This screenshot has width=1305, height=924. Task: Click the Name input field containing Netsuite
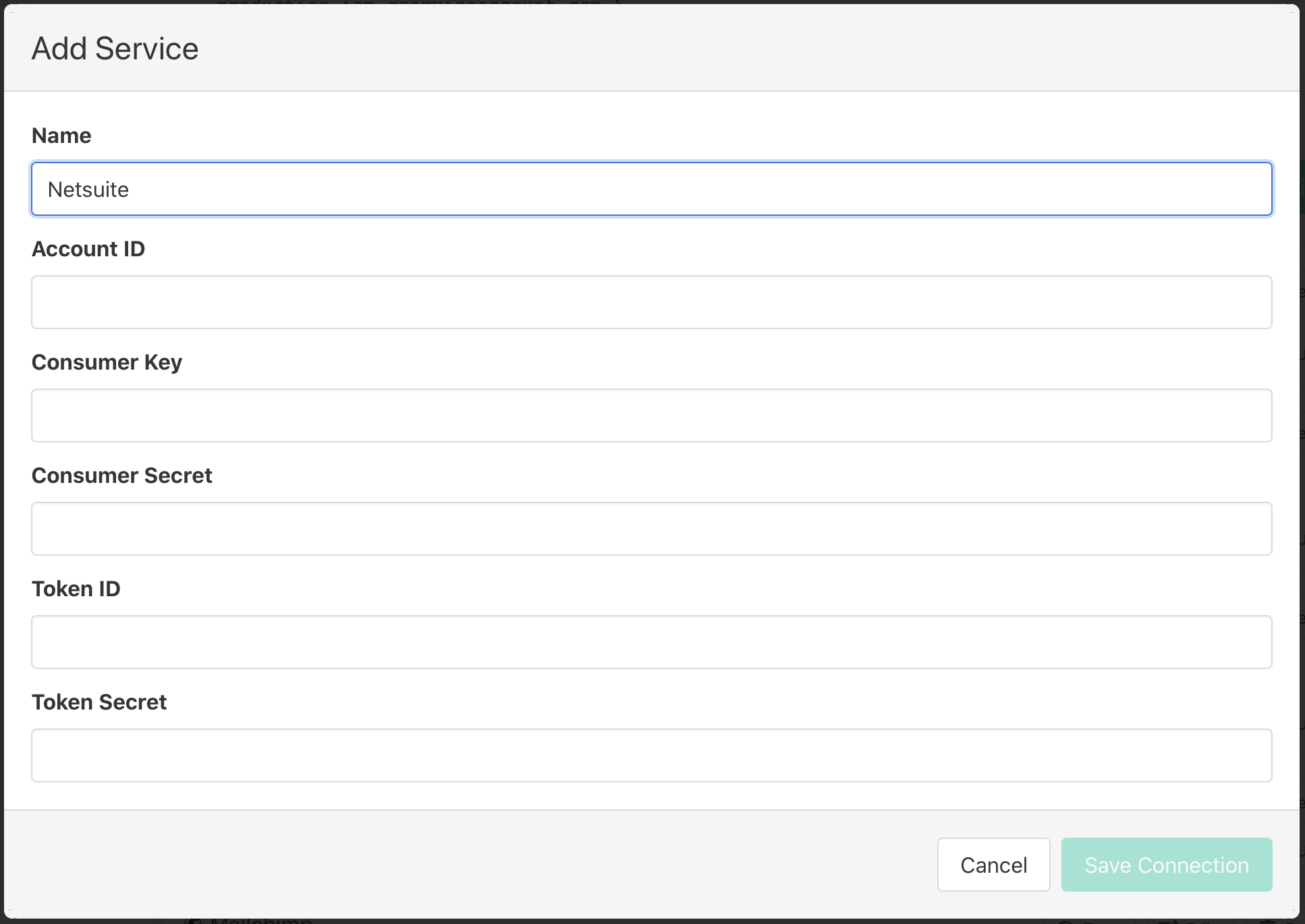pos(651,189)
